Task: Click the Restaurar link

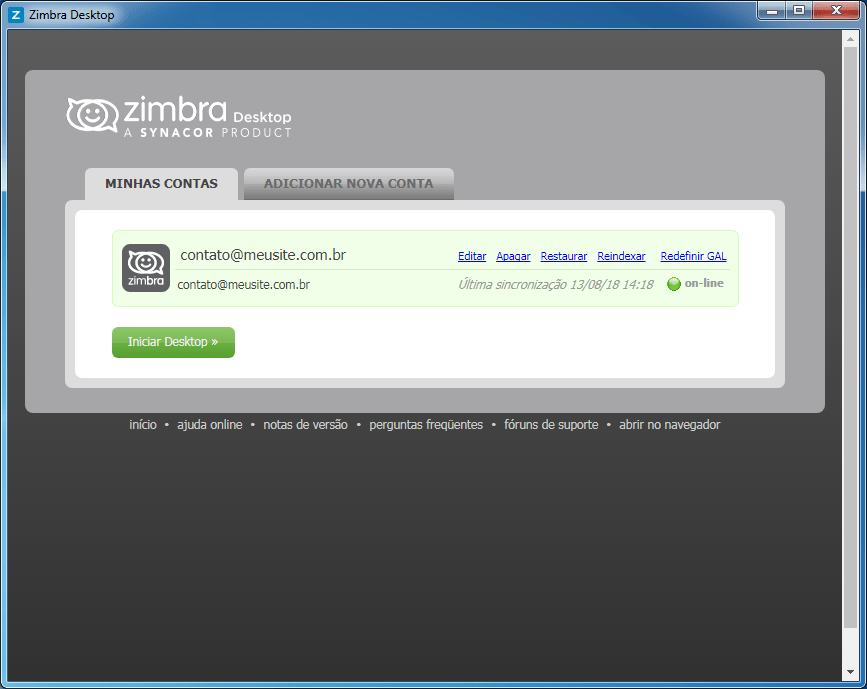Action: [x=564, y=257]
